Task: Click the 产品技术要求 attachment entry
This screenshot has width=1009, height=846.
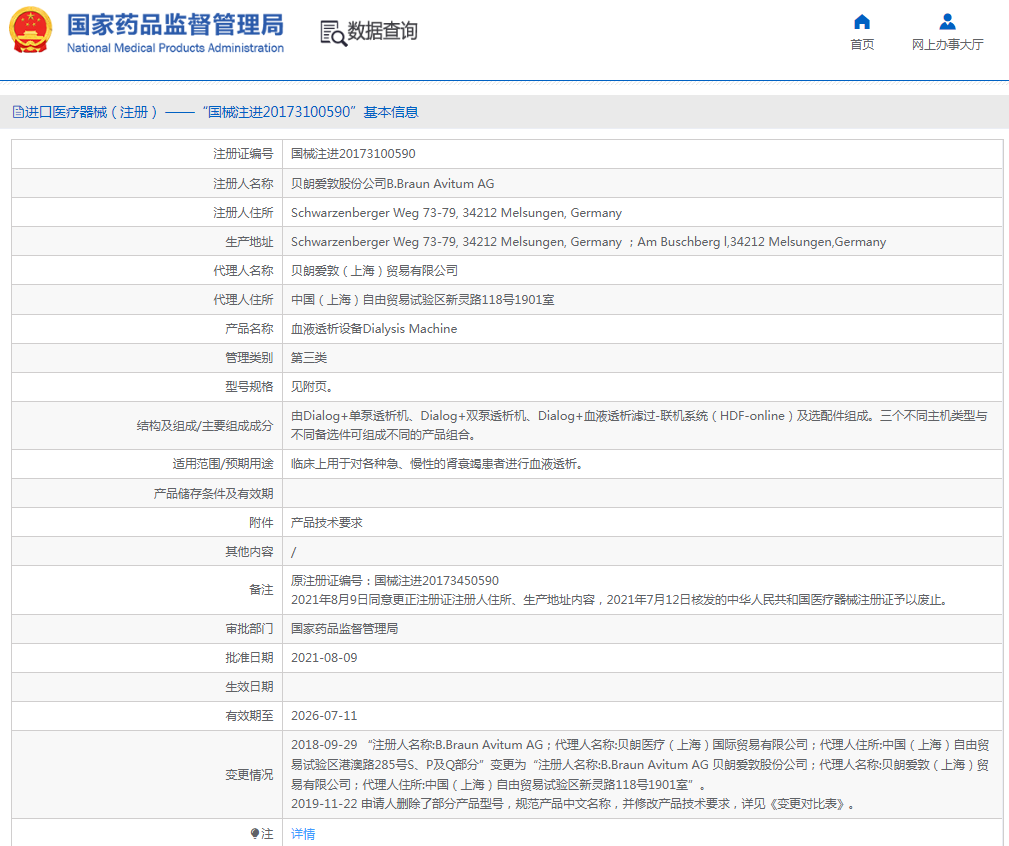Action: tap(326, 522)
